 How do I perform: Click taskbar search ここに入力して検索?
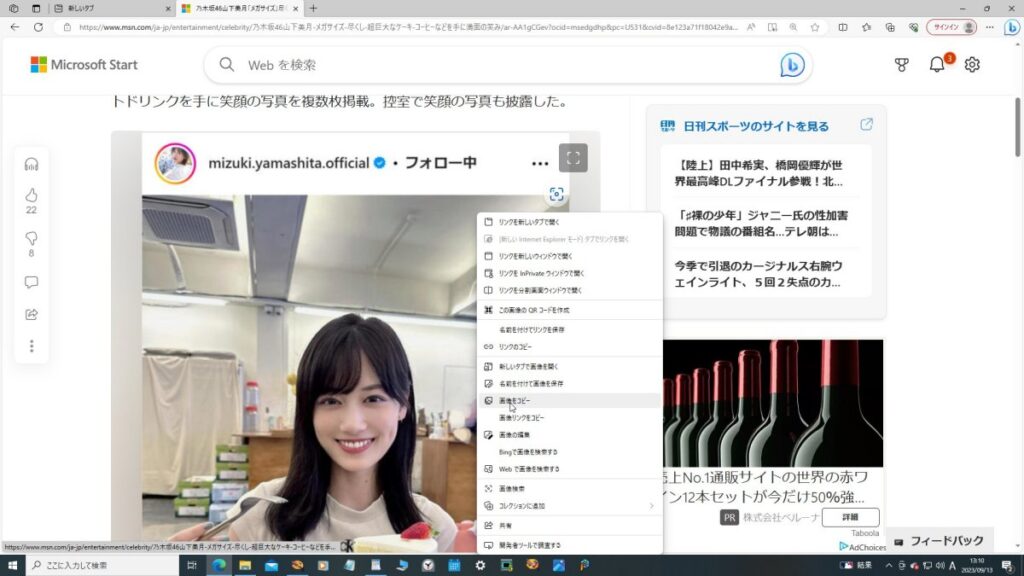pyautogui.click(x=103, y=565)
